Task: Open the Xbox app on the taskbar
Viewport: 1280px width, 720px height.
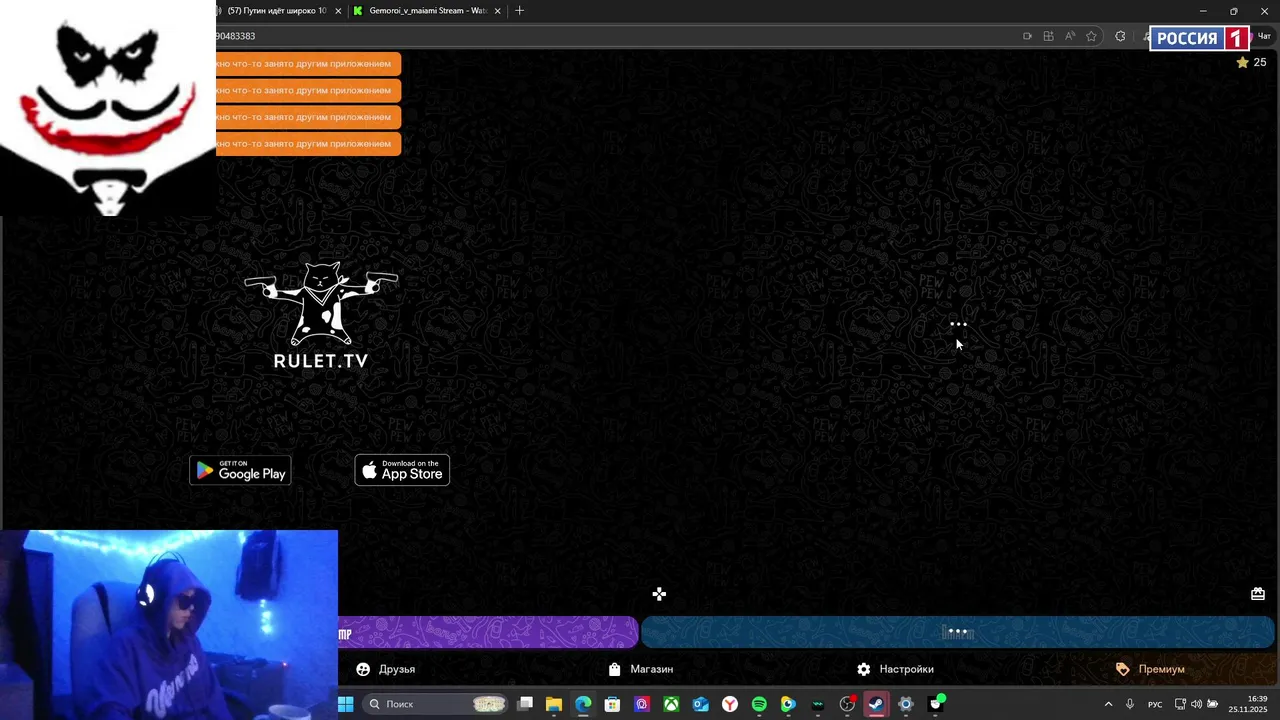Action: [671, 704]
